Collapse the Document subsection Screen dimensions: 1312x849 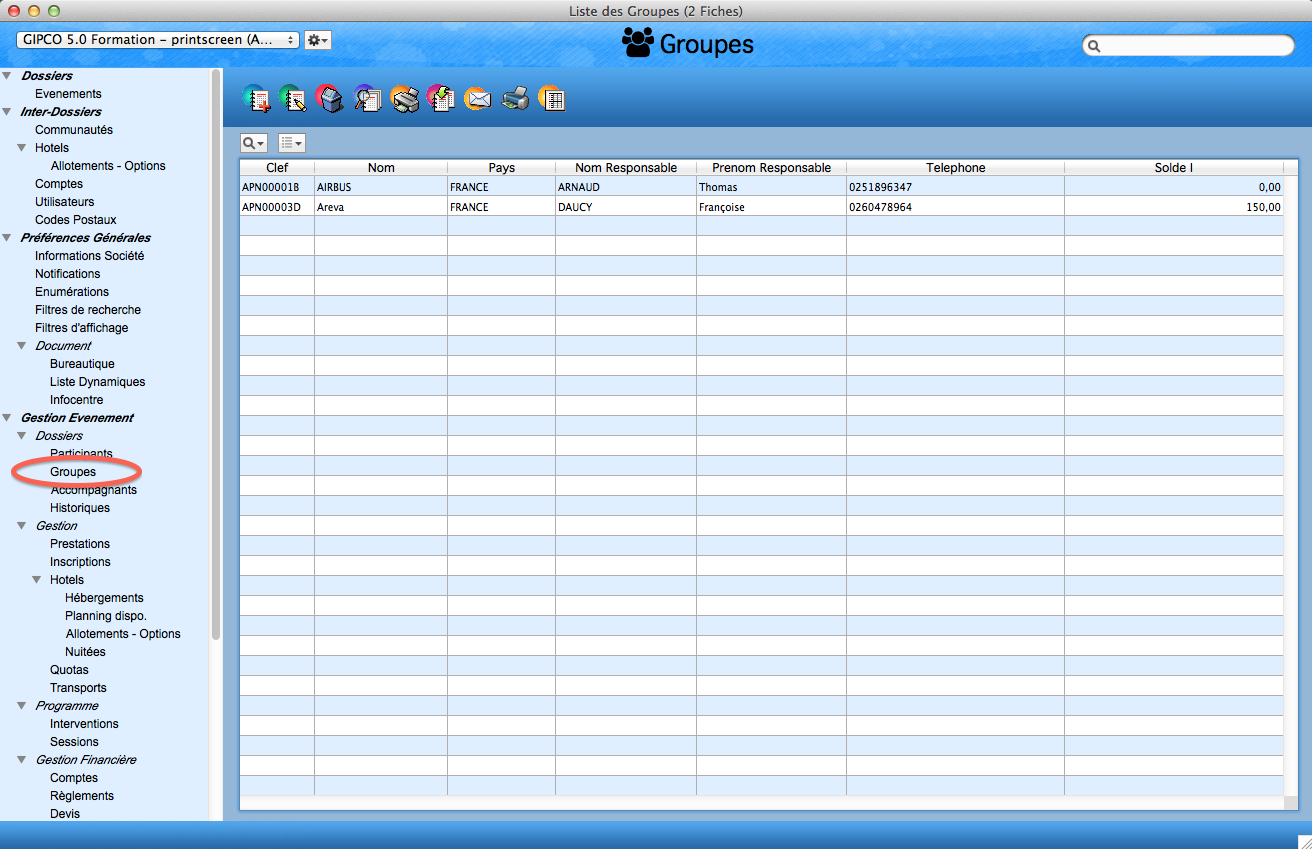coord(23,346)
